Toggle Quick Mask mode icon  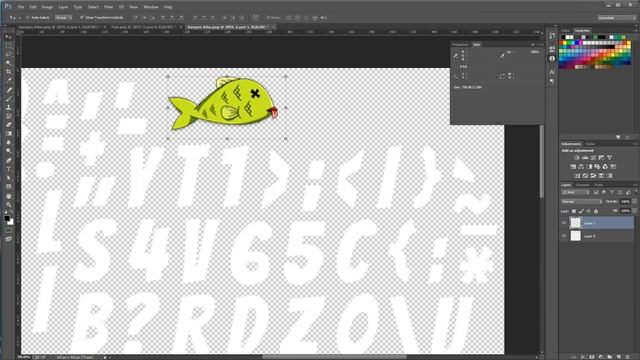tap(9, 230)
